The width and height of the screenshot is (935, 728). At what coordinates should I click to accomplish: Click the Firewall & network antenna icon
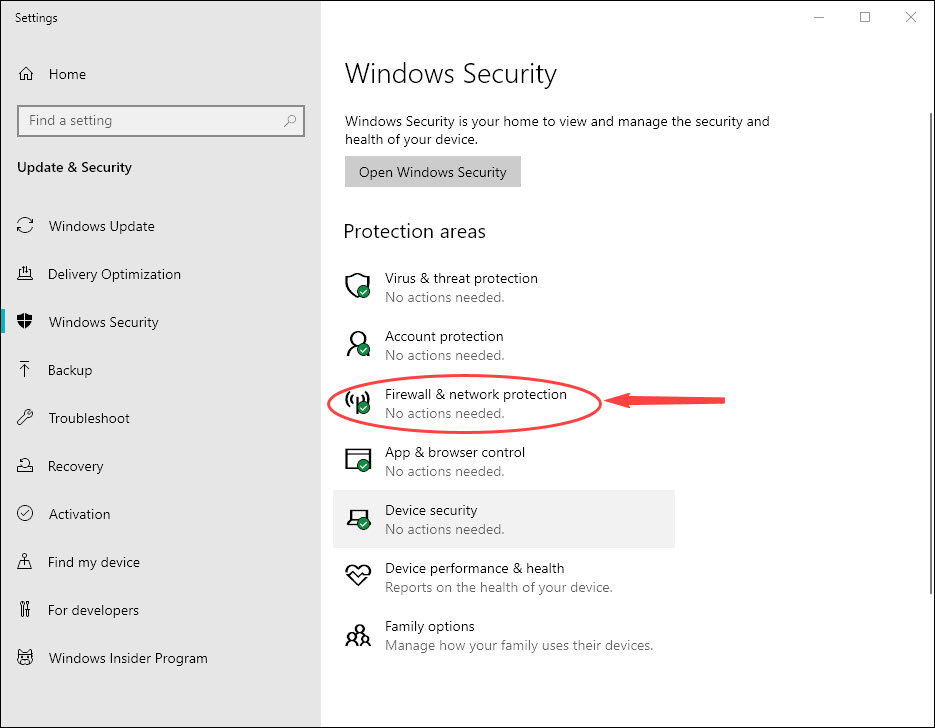click(x=358, y=402)
